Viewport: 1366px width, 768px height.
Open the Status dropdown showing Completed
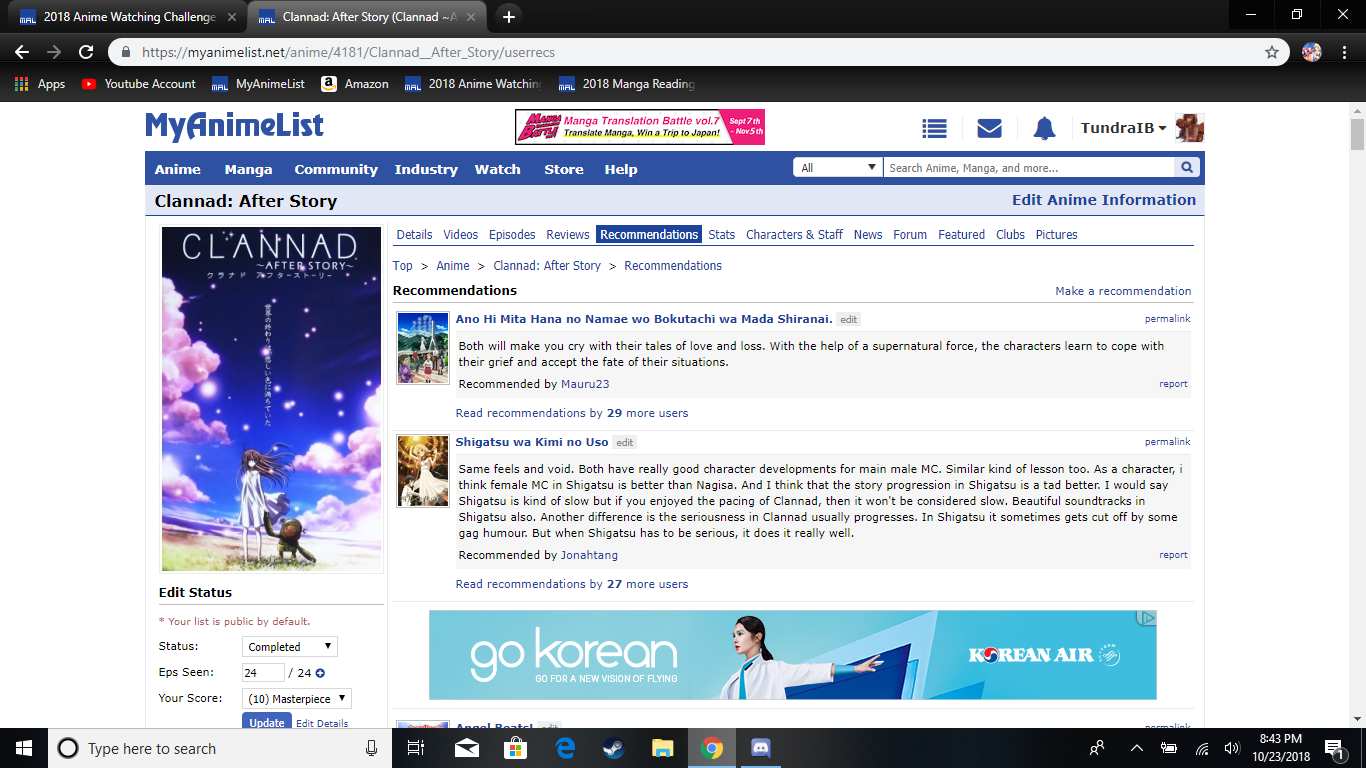coord(290,647)
